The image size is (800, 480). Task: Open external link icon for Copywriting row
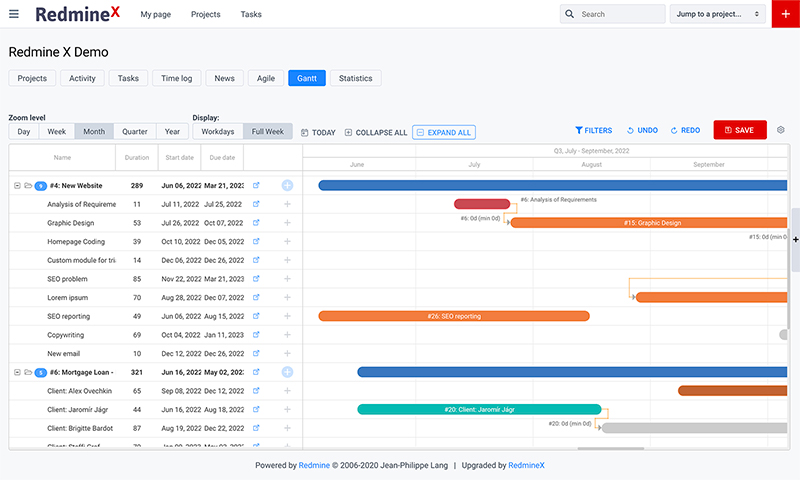[256, 335]
